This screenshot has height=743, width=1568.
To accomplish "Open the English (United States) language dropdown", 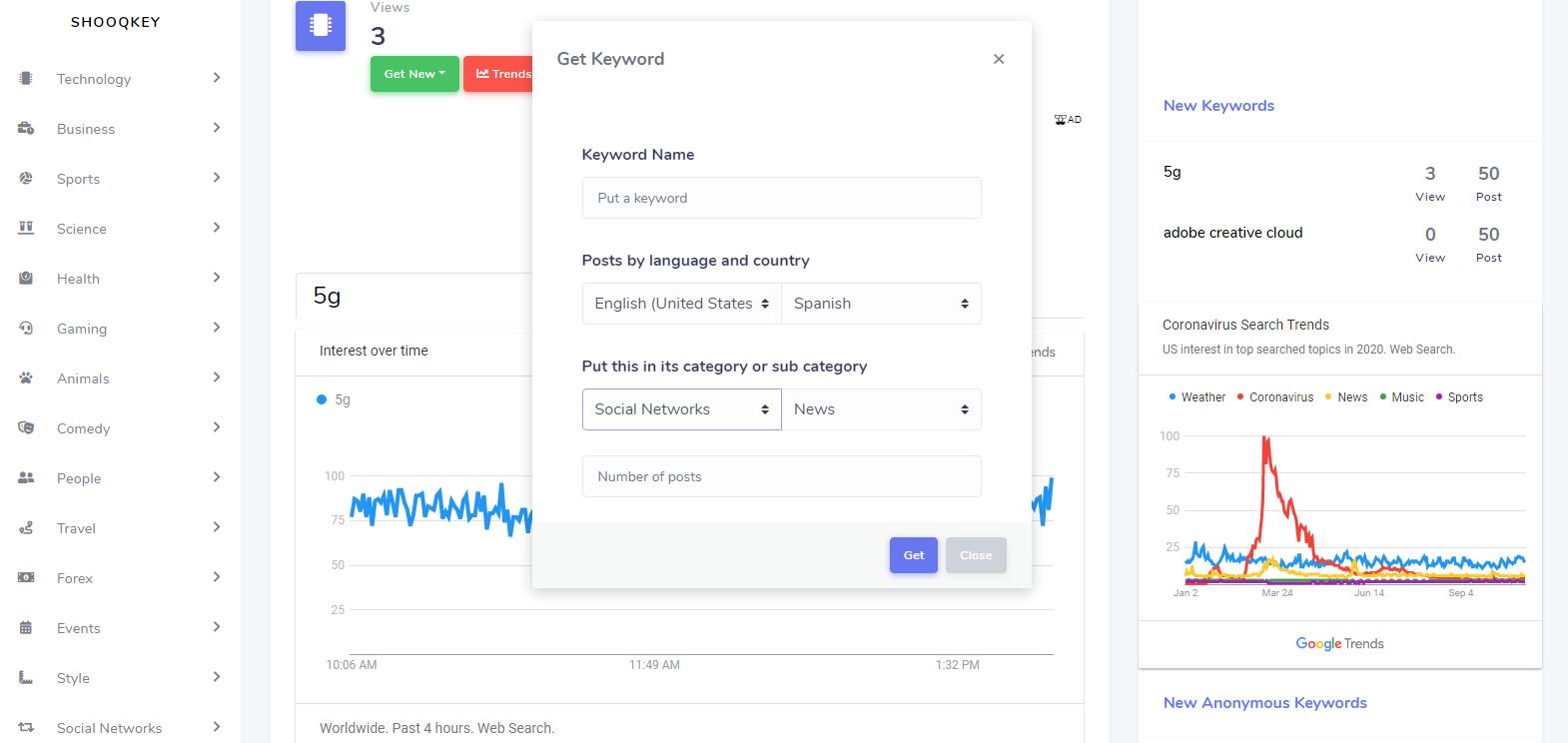I will pyautogui.click(x=681, y=304).
